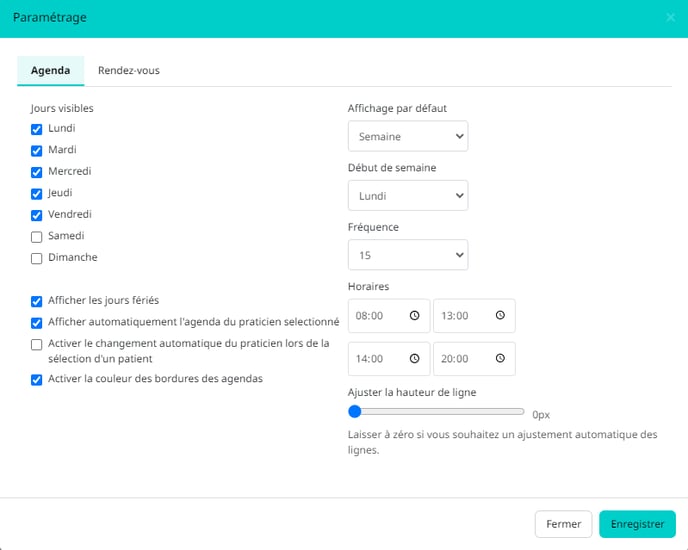Viewport: 688px width, 550px height.
Task: Click the Fermer button
Action: tap(563, 524)
